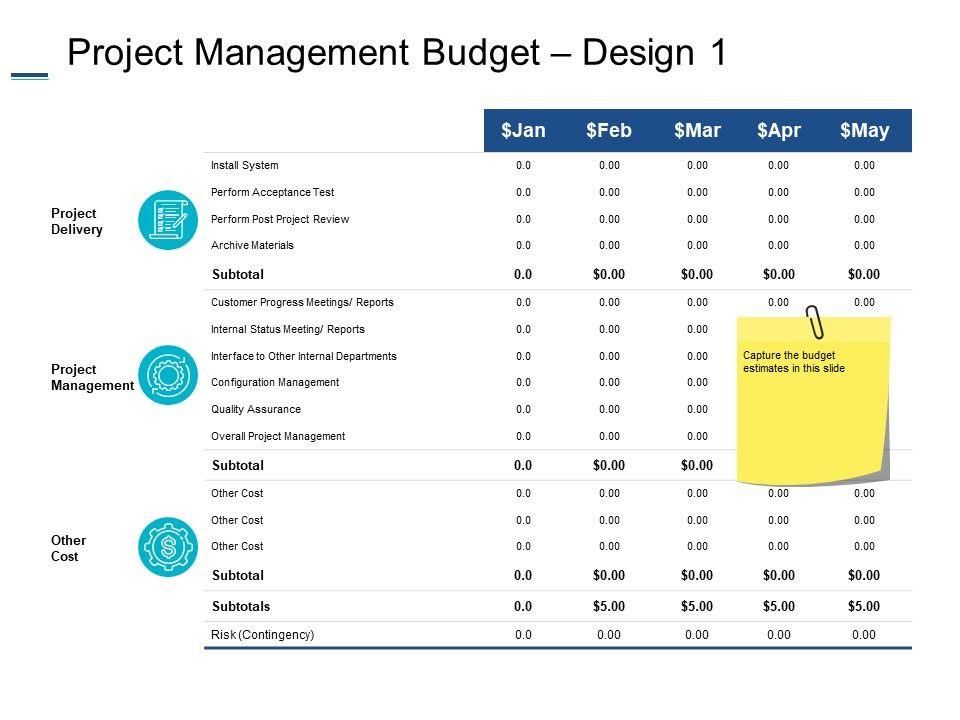Select the Archive Materials row label
The image size is (960, 720).
(253, 245)
